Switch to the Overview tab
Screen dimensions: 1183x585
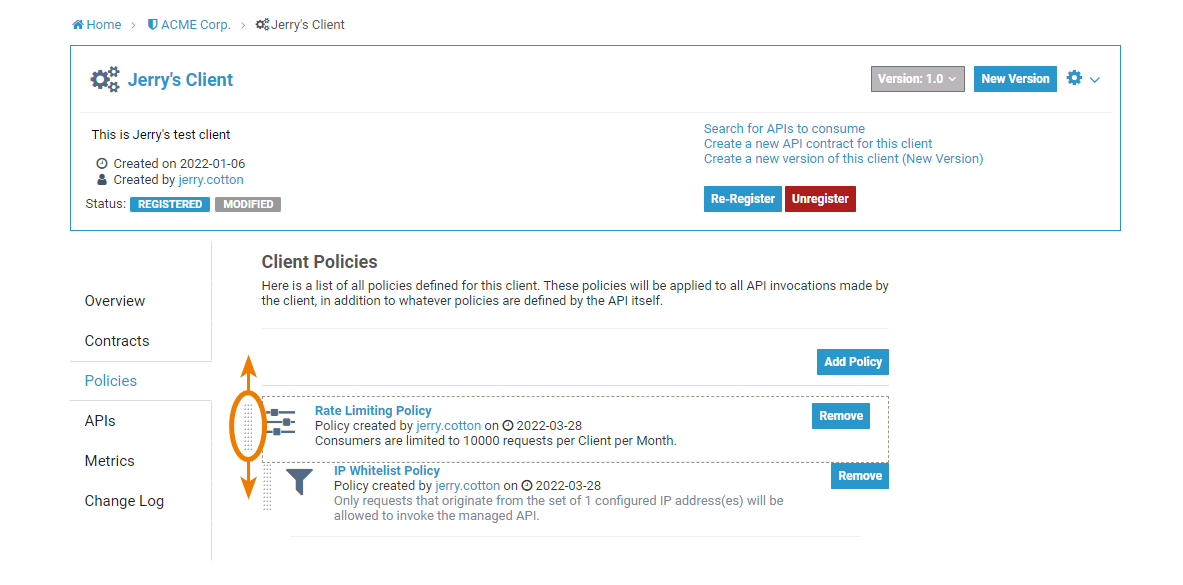coord(115,301)
